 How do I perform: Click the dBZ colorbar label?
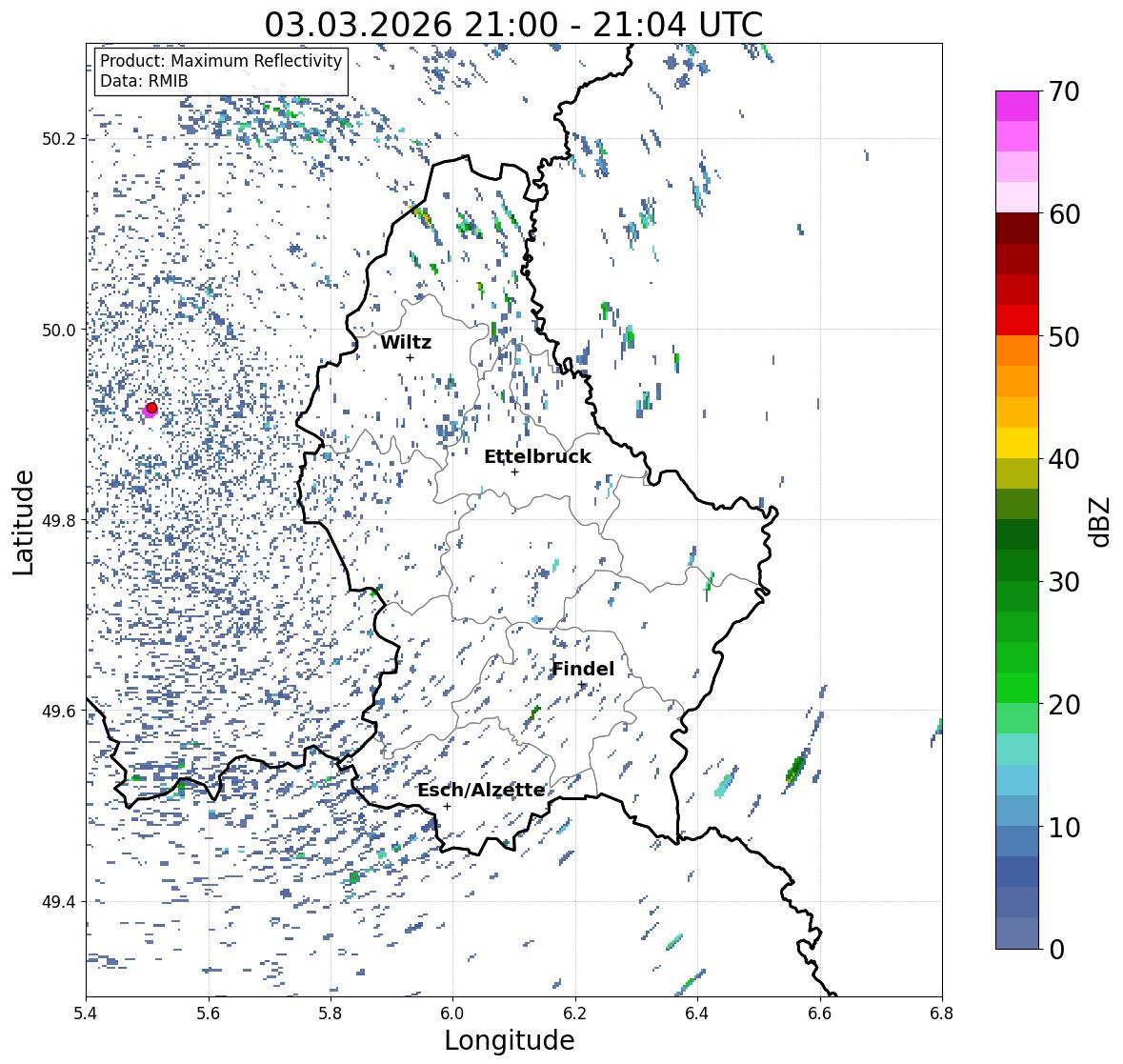click(1101, 522)
